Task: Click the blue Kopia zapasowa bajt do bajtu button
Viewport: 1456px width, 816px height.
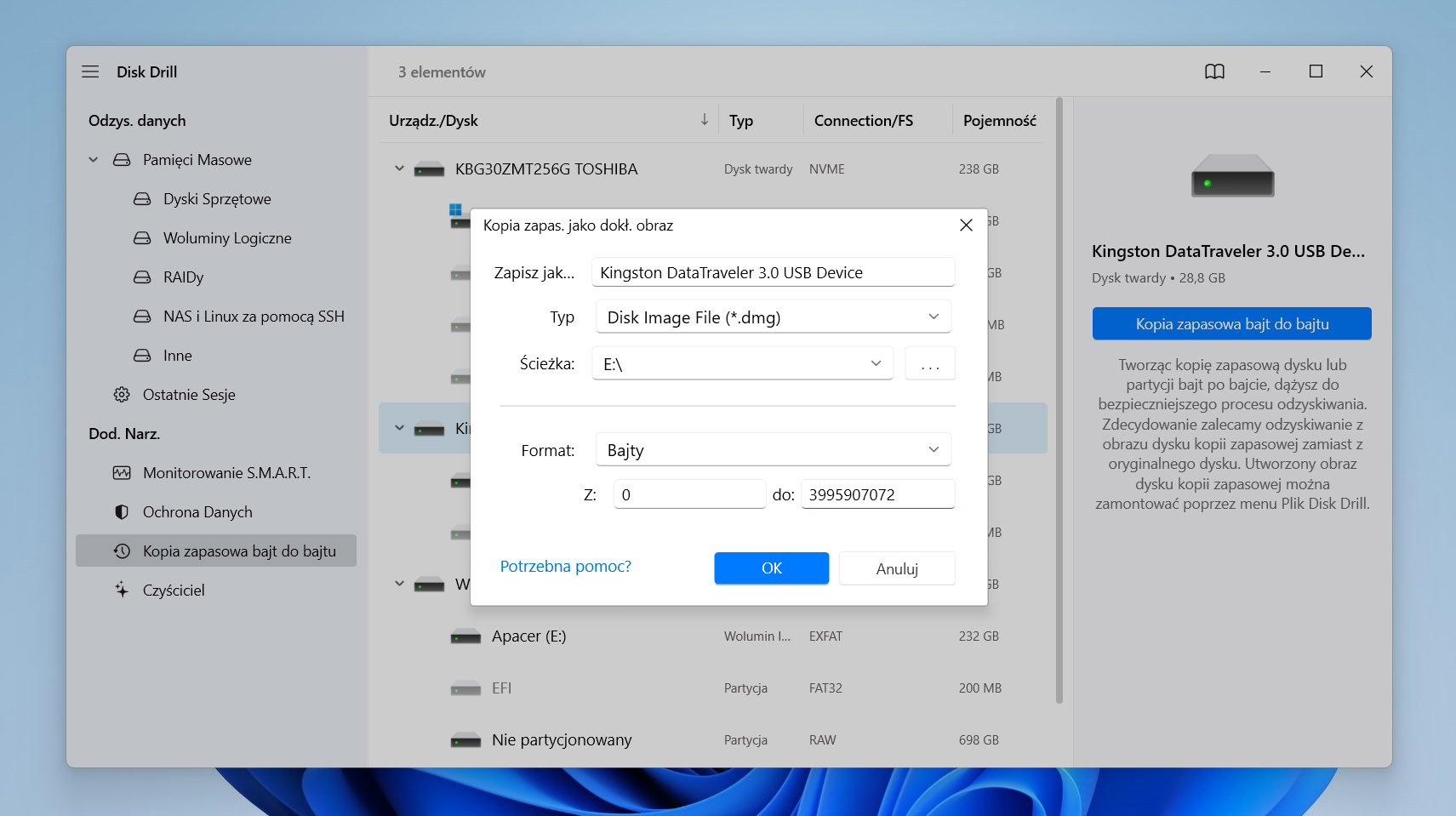Action: pyautogui.click(x=1231, y=324)
